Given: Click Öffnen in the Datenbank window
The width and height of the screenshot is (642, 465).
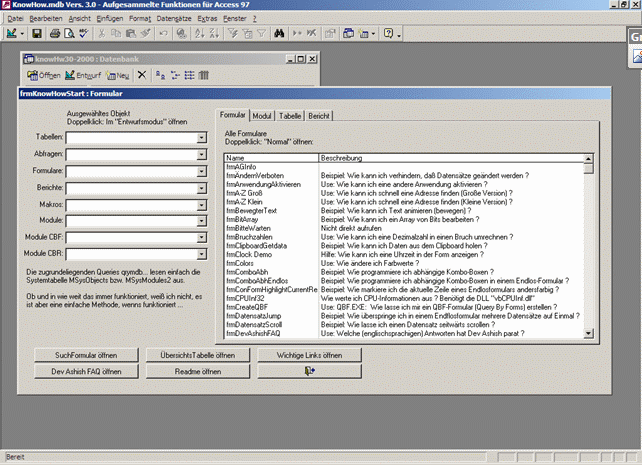Looking at the screenshot, I should (44, 75).
